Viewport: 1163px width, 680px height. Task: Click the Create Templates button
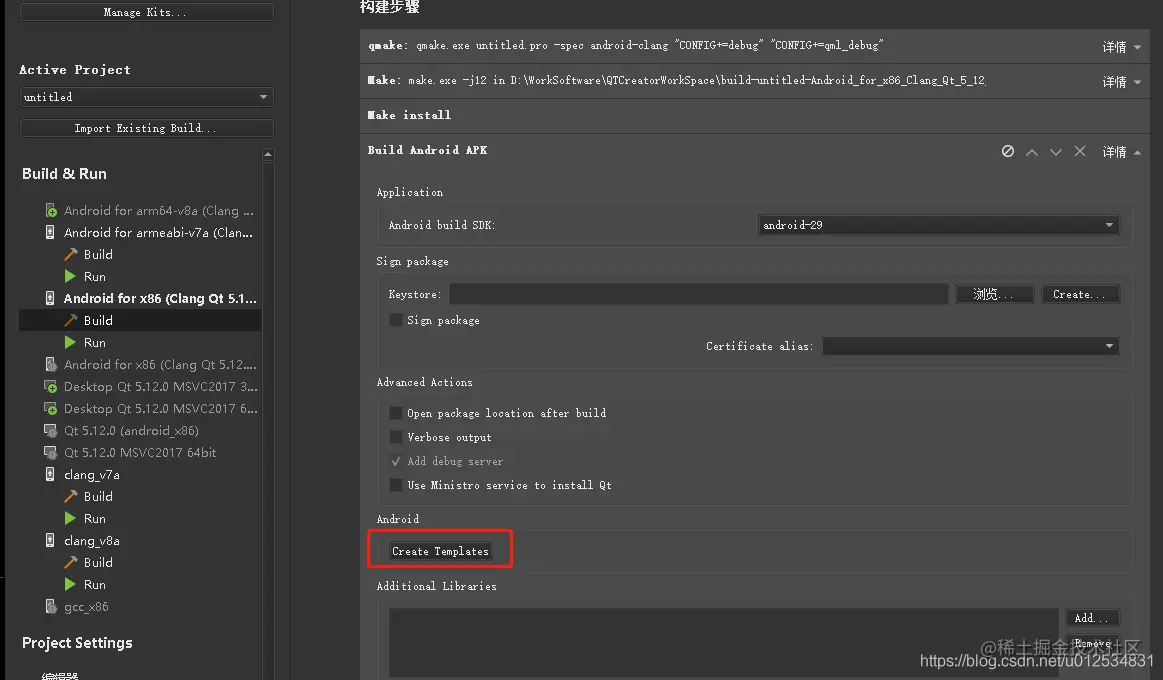click(441, 551)
